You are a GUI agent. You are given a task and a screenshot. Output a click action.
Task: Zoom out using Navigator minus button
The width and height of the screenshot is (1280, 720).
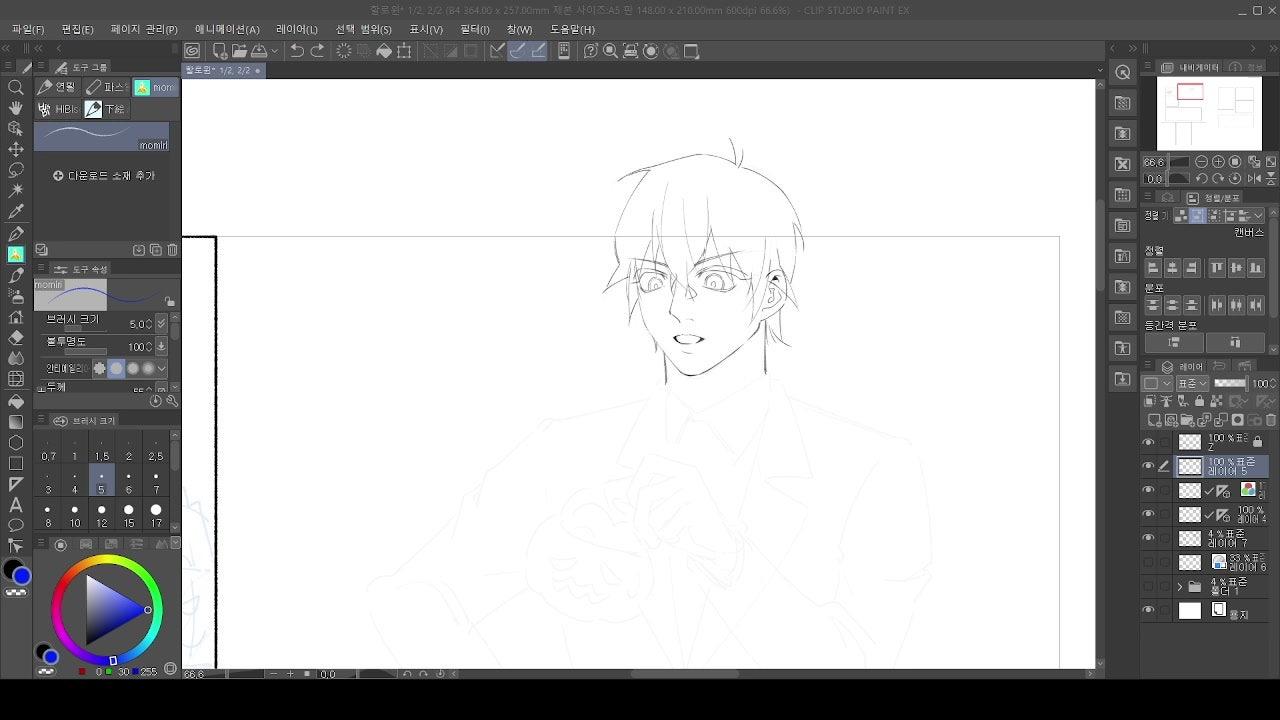coord(1203,162)
